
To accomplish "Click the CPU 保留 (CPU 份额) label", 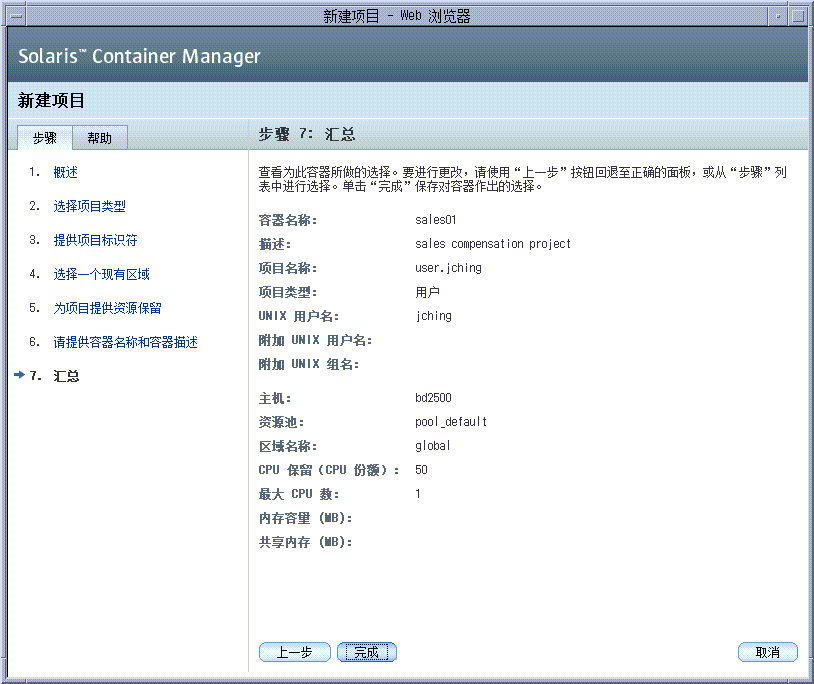I will click(329, 470).
